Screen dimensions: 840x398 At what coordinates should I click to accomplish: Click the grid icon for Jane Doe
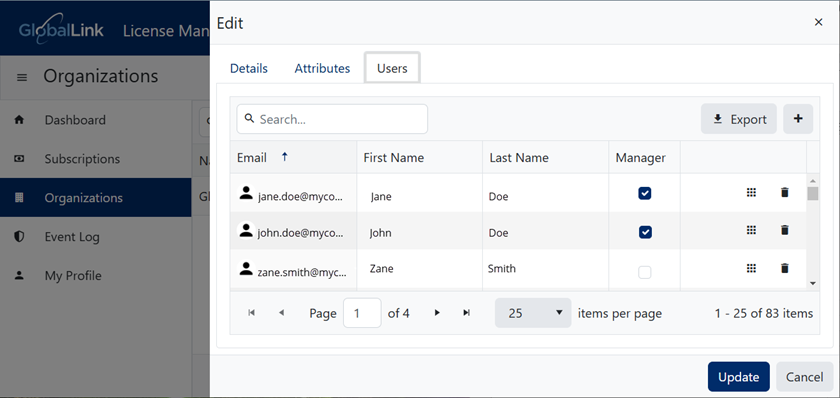pos(751,192)
